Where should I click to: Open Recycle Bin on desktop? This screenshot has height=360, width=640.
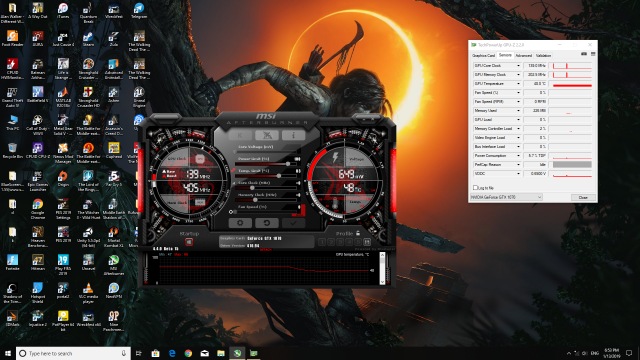point(12,151)
